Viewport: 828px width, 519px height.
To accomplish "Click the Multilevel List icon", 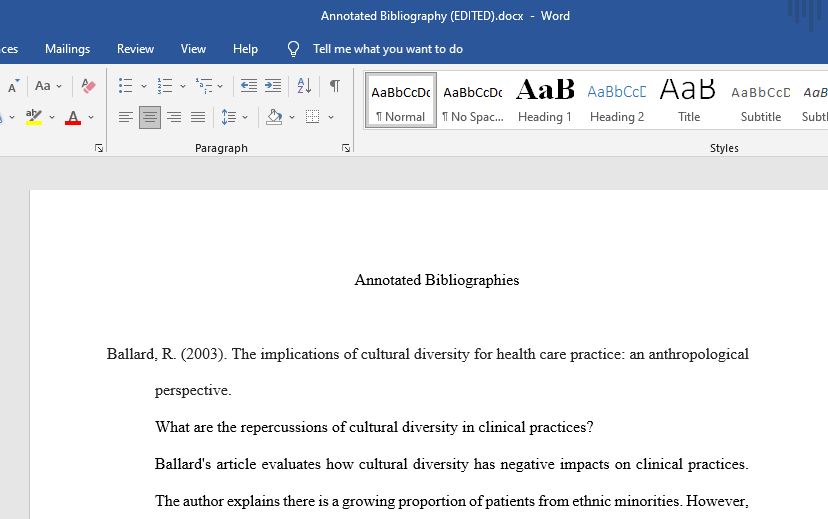I will (204, 86).
